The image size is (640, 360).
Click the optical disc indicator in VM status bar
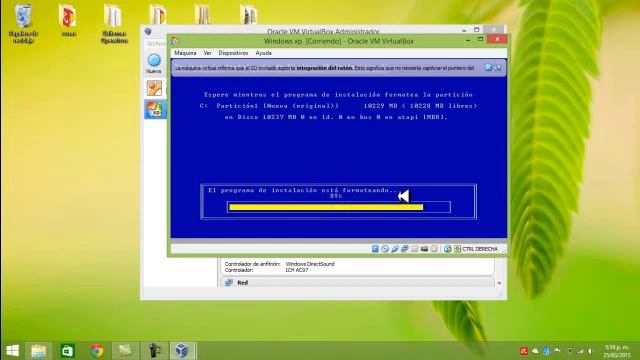(385, 249)
